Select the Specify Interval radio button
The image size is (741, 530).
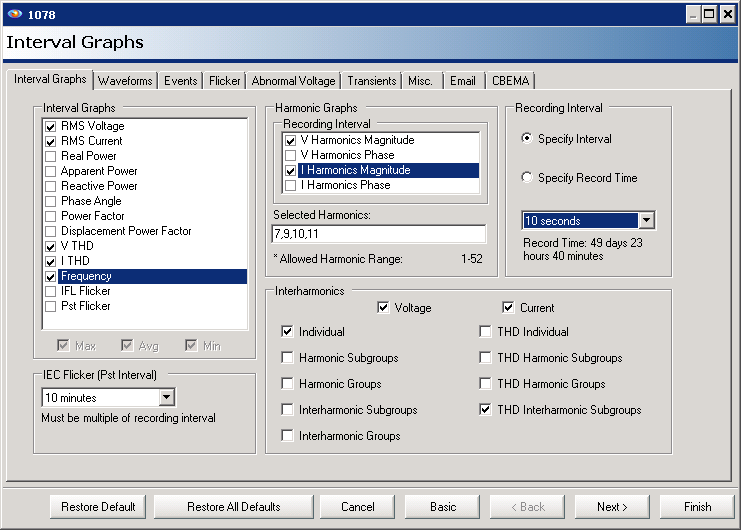coord(526,138)
